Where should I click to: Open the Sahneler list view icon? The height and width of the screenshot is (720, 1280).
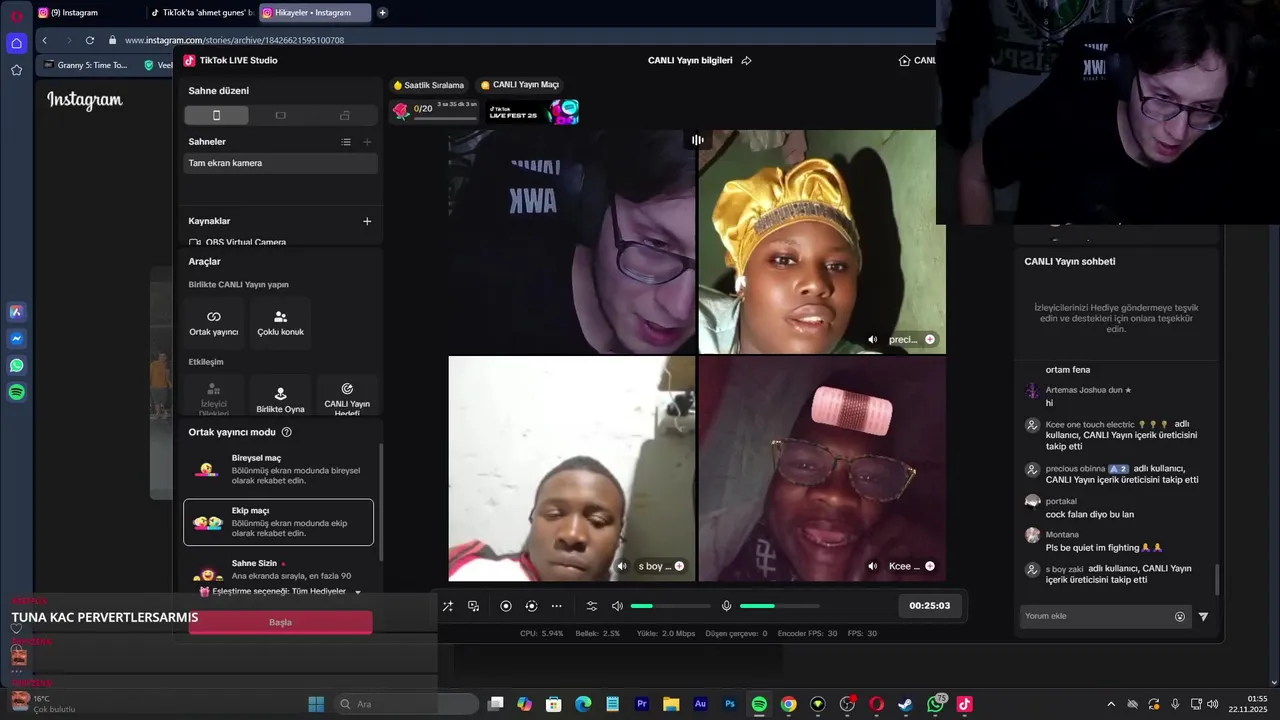(346, 142)
